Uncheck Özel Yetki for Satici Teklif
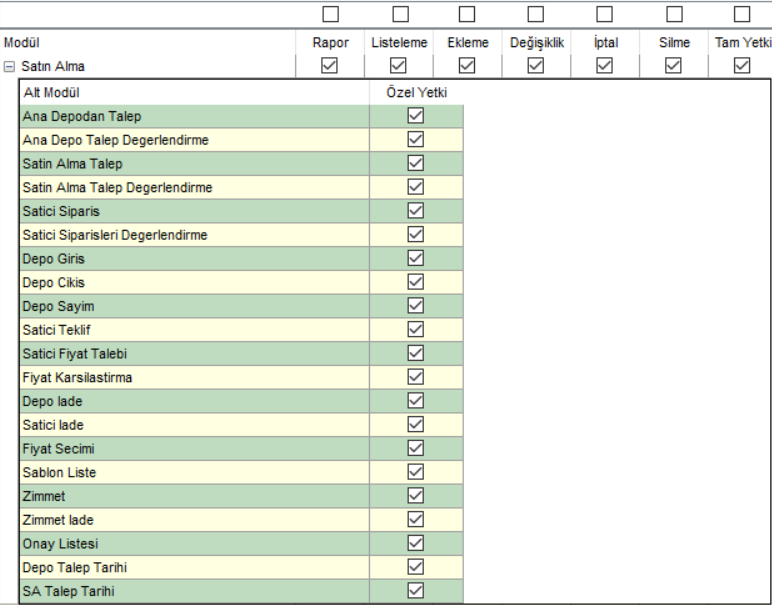This screenshot has width=772, height=605. [416, 329]
